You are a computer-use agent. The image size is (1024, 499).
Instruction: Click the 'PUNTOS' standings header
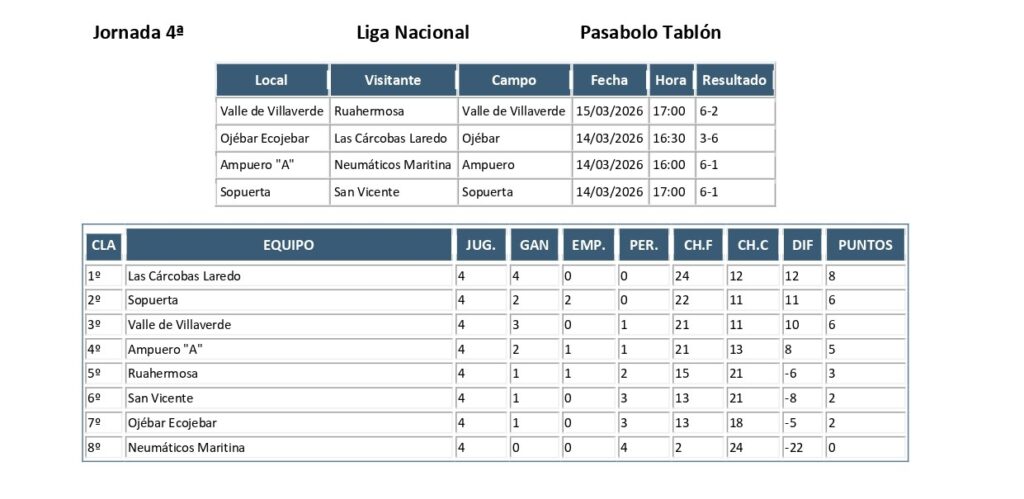pos(865,245)
